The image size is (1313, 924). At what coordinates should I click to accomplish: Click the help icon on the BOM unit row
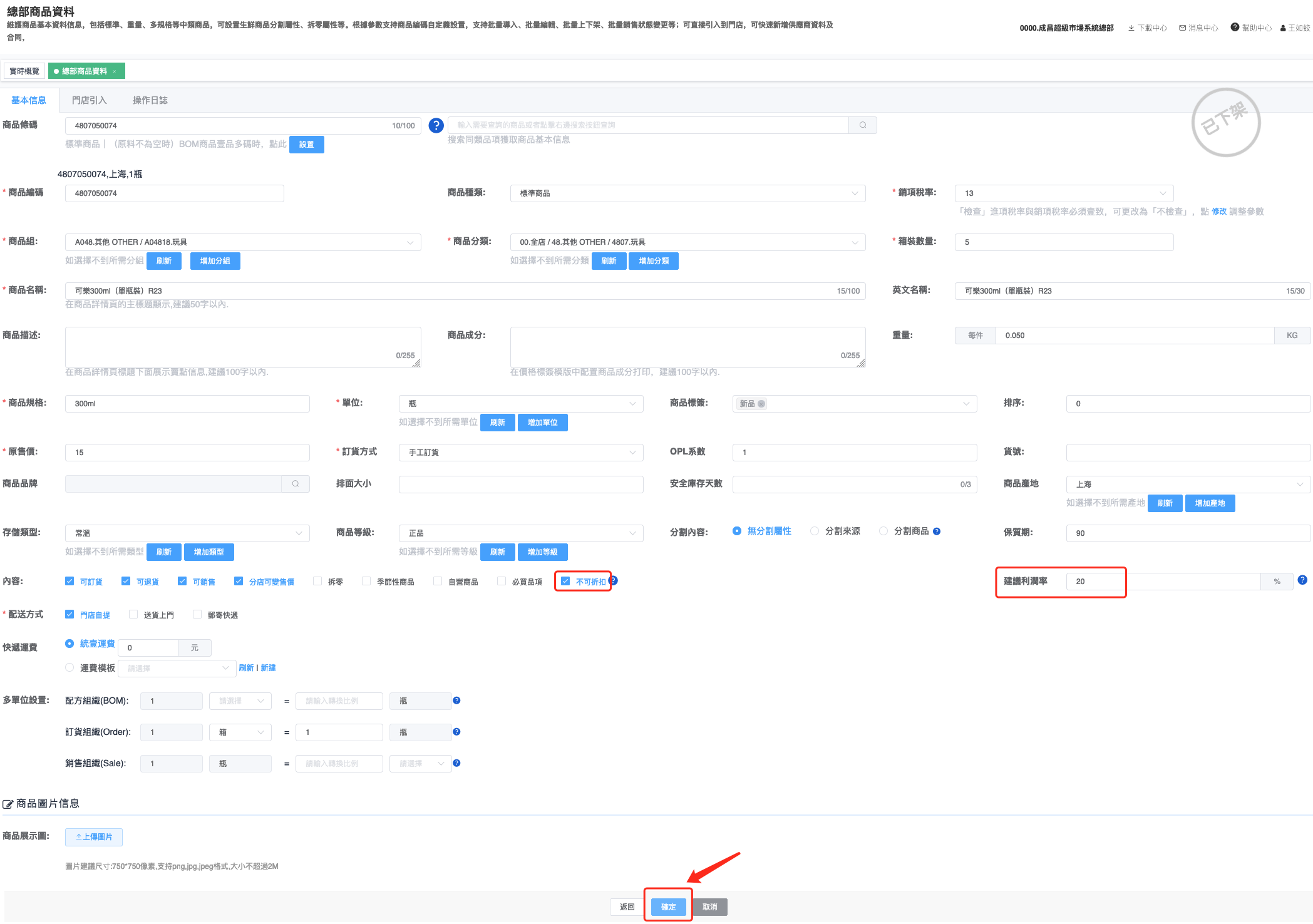click(x=456, y=701)
